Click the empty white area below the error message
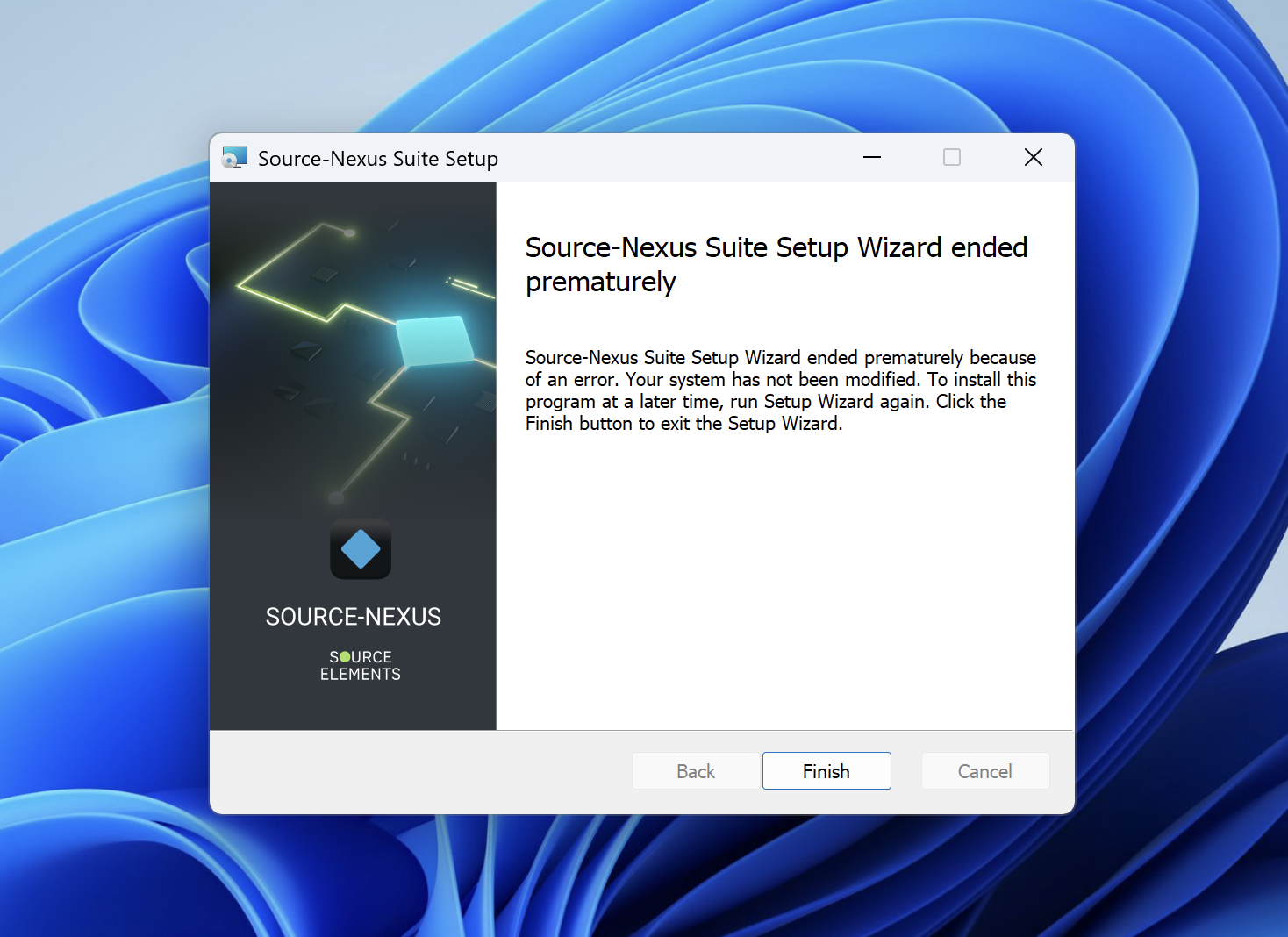Viewport: 1288px width, 937px height. 784,579
